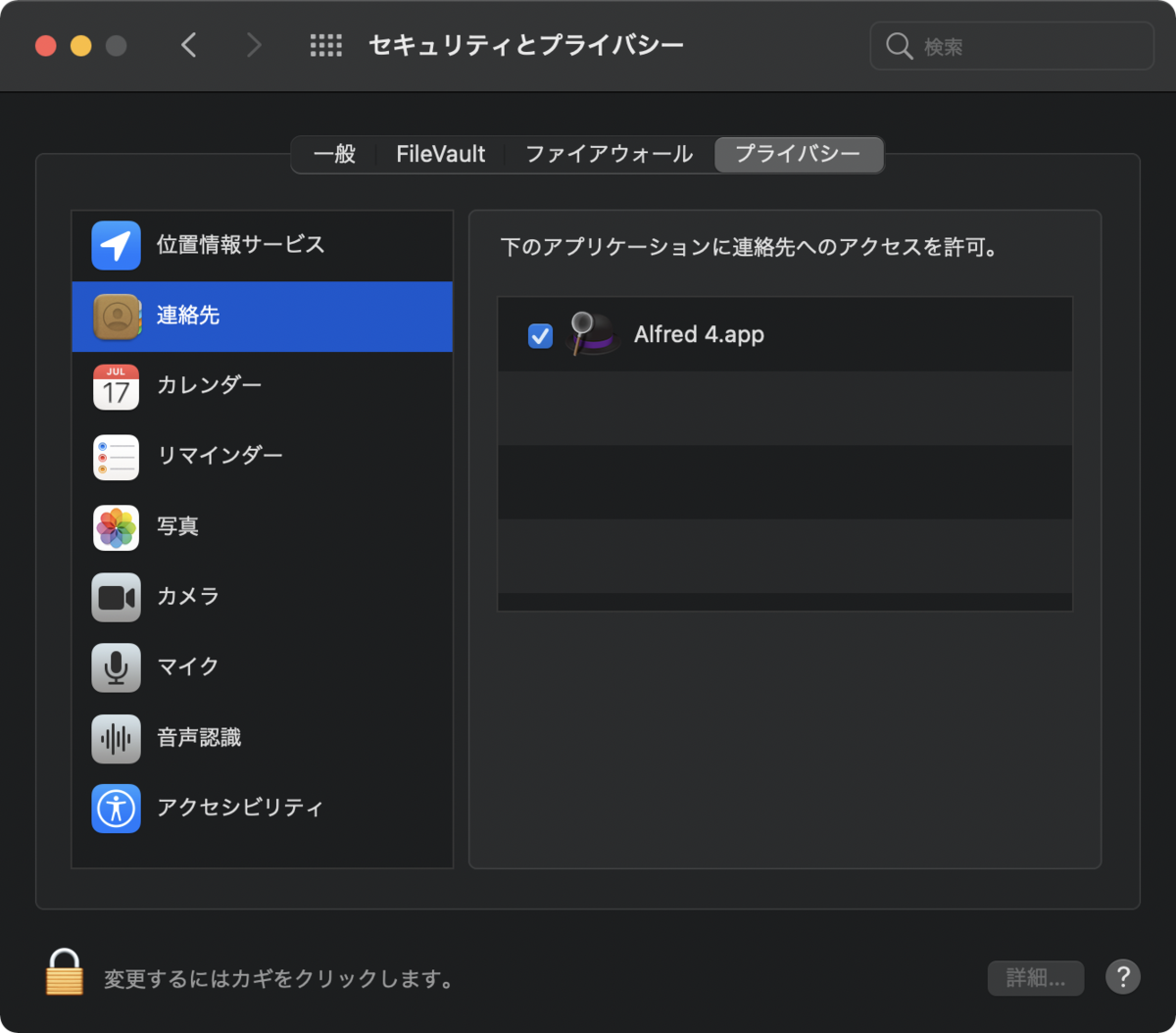Open help via the ? button
The height and width of the screenshot is (1033, 1176).
[1123, 977]
